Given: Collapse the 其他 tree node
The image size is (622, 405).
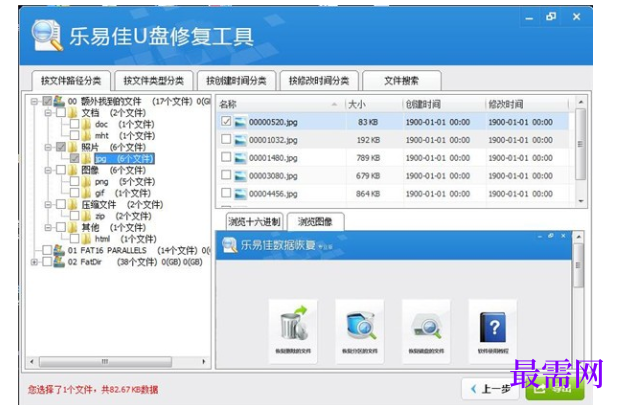Looking at the screenshot, I should click(x=48, y=228).
